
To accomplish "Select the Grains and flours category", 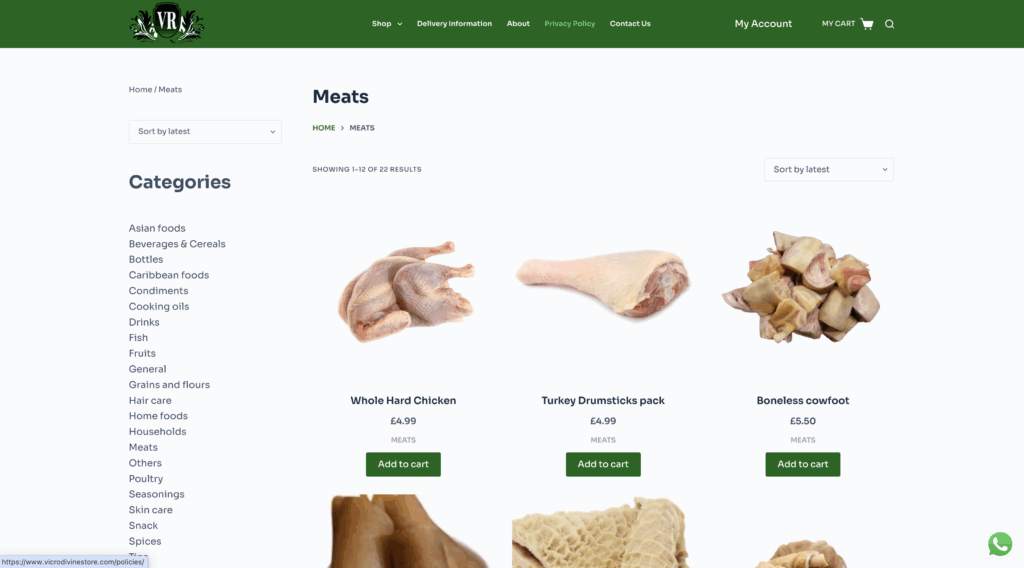I will coord(169,385).
